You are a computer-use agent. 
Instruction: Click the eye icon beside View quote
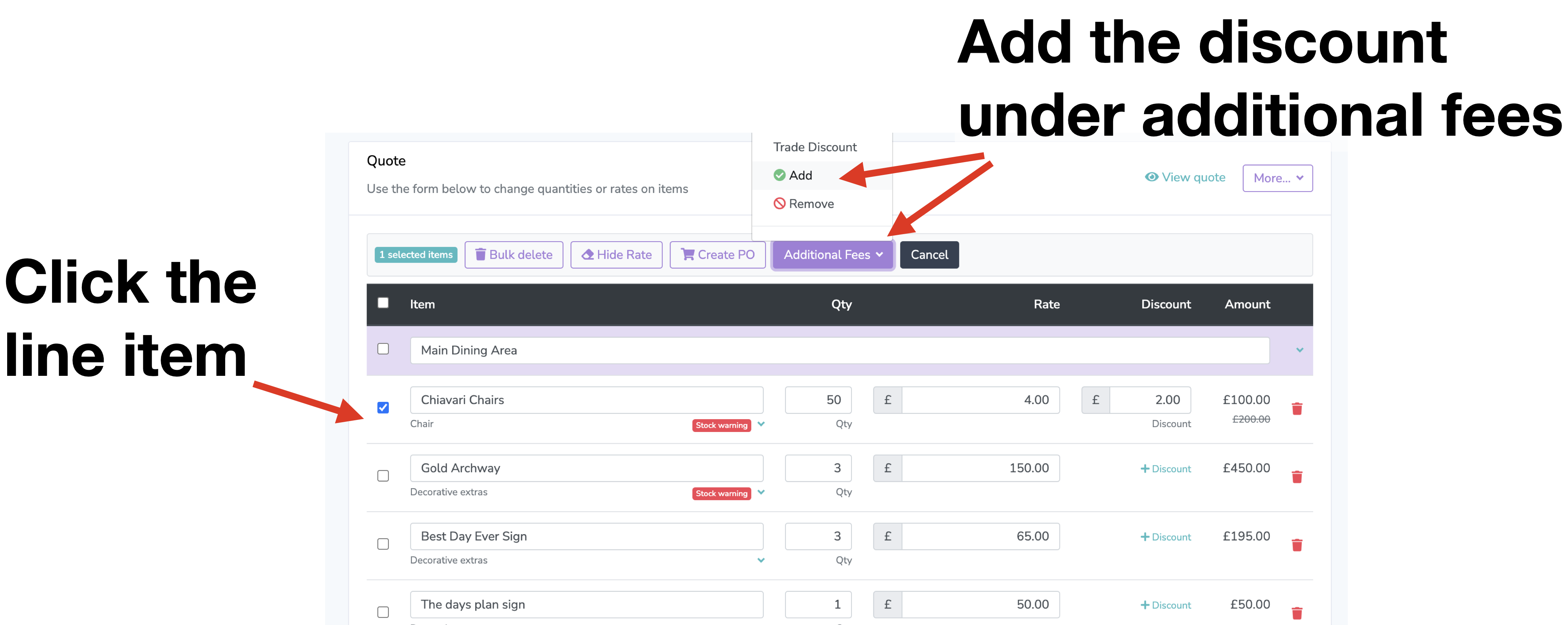click(1151, 177)
